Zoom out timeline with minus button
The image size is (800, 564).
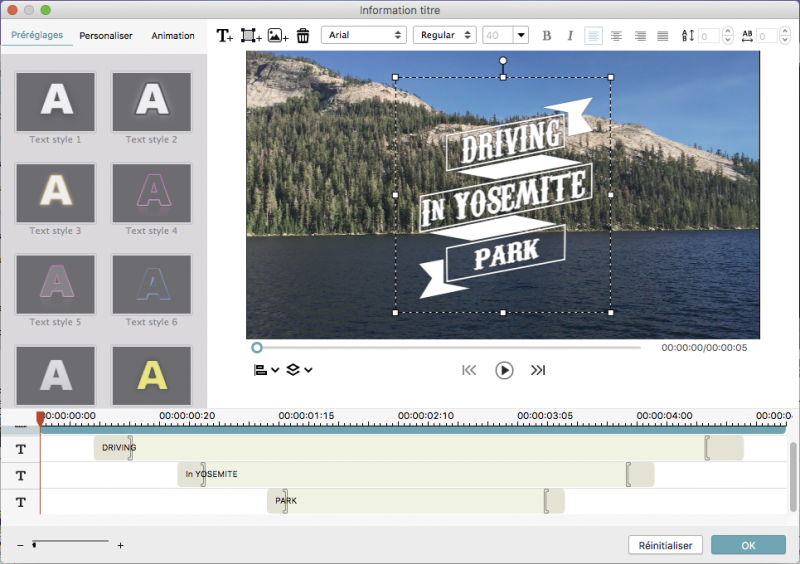20,546
